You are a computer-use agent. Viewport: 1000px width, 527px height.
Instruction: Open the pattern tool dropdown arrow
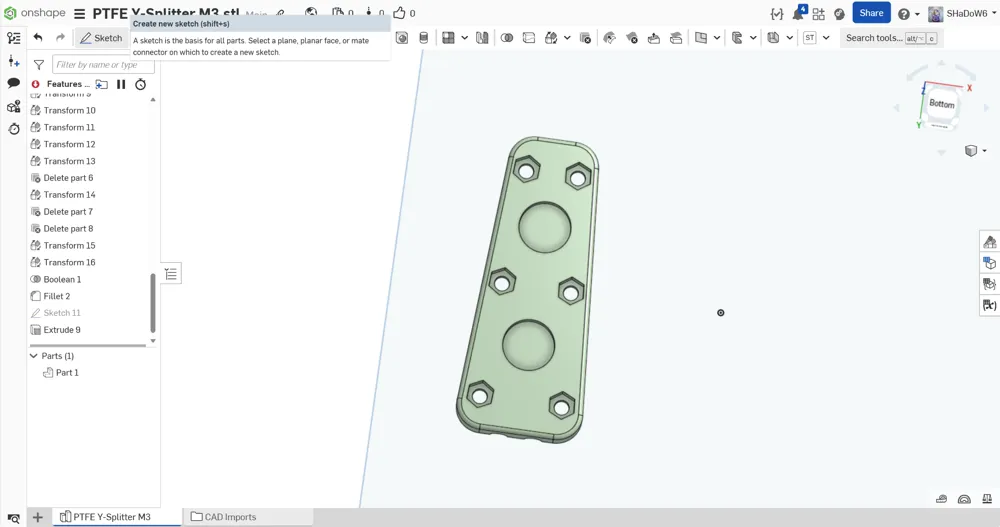click(464, 38)
